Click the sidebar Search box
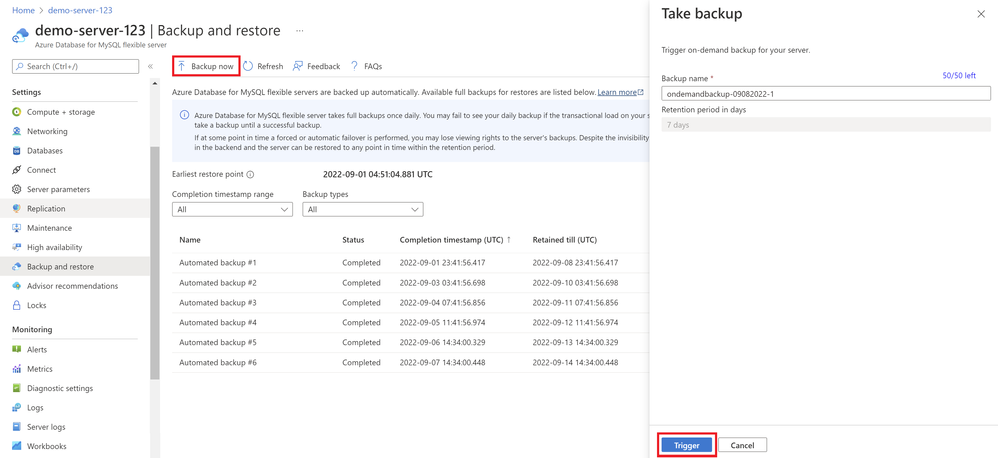The height and width of the screenshot is (458, 998). 75,66
